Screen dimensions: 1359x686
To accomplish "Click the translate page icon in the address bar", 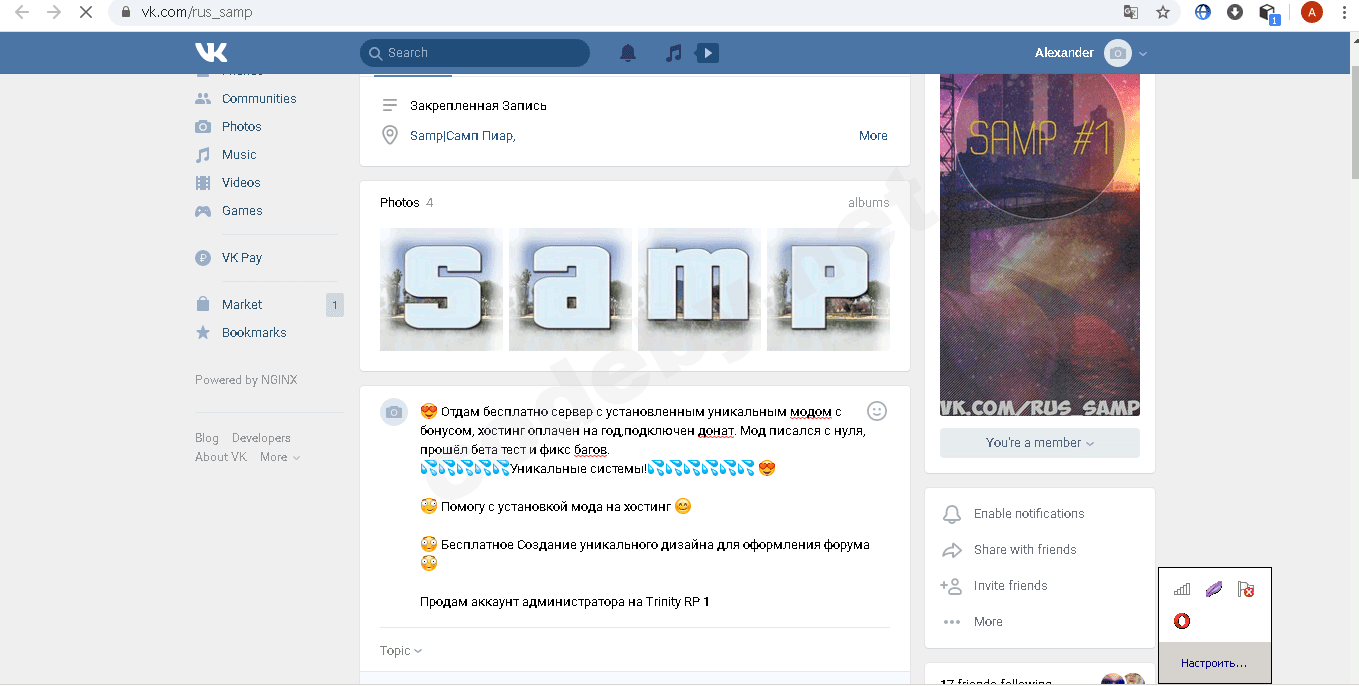I will point(1131,13).
